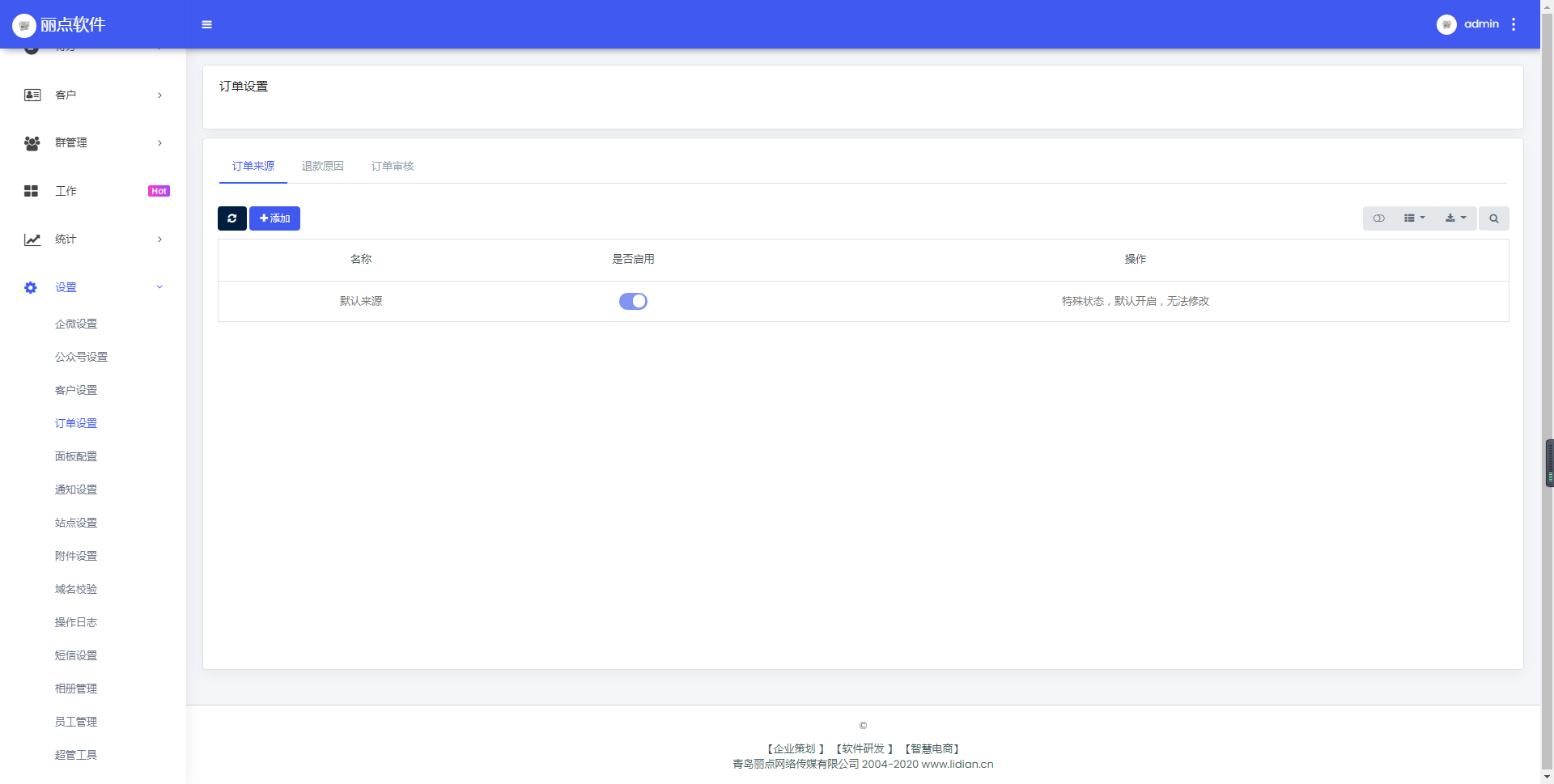Open 站点设置 in sidebar
Viewport: 1554px width, 784px height.
pyautogui.click(x=76, y=523)
